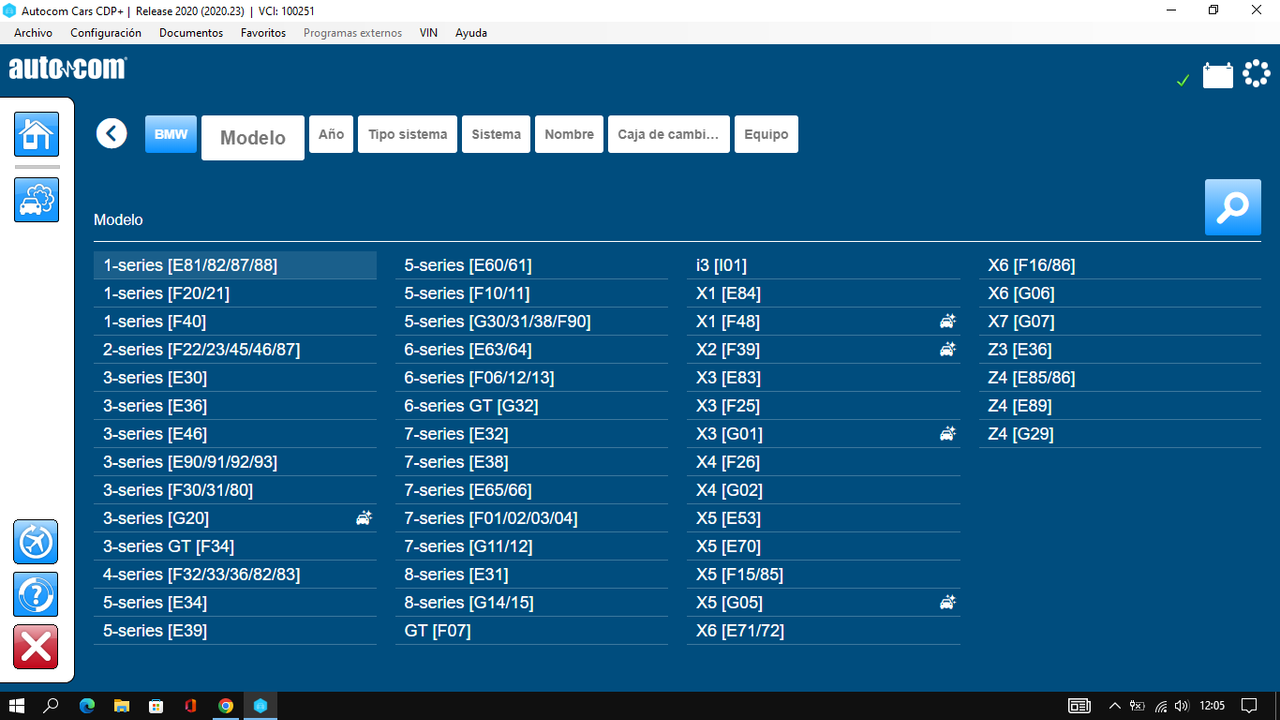Select model 7-series [F01/02/03/04]
Screen dimensions: 1280x720
click(531, 518)
